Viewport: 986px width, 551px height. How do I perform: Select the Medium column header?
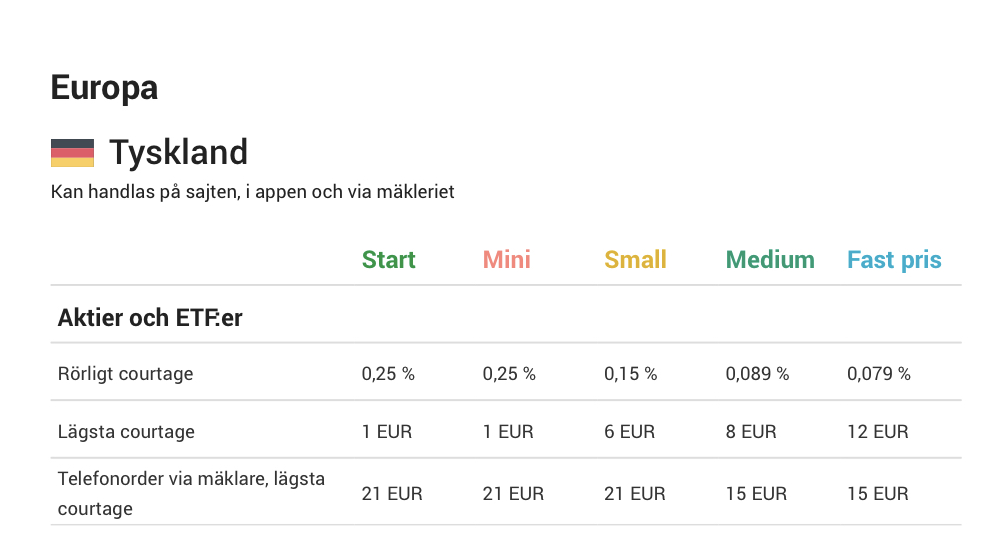(770, 260)
